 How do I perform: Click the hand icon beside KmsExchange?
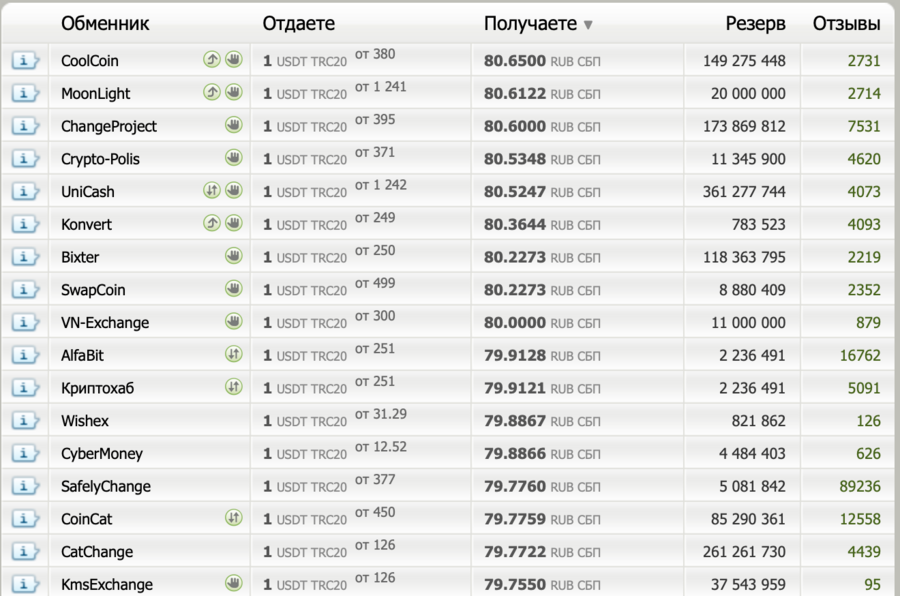tap(233, 584)
